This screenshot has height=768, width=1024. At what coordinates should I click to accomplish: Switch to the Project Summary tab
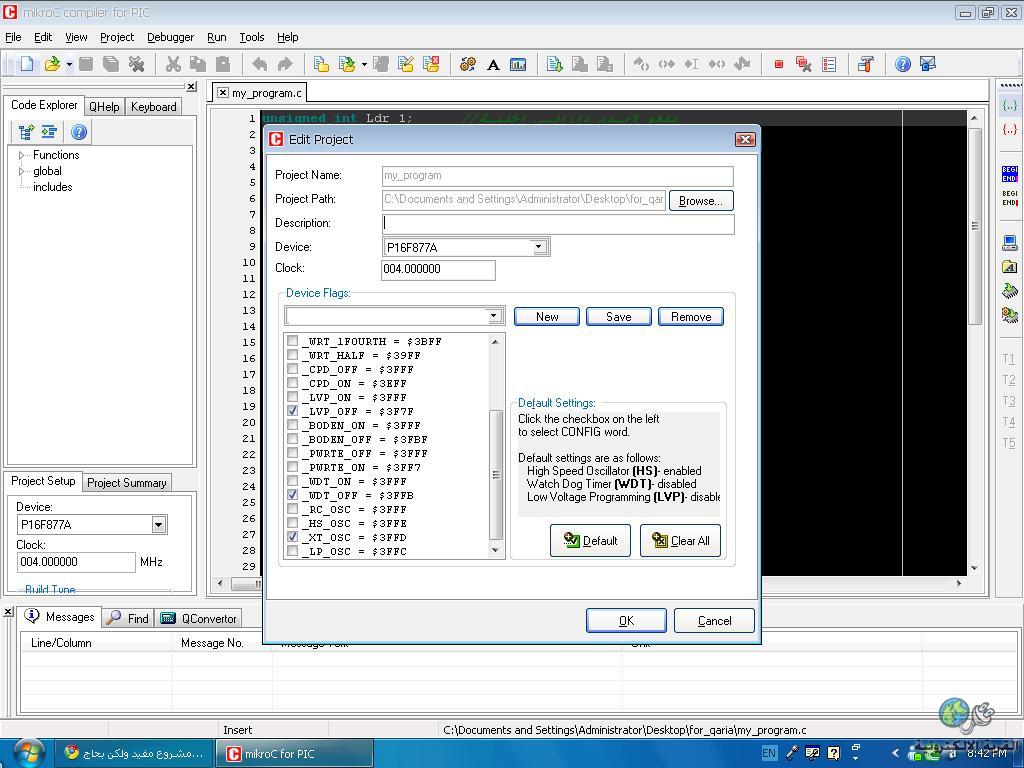point(127,483)
